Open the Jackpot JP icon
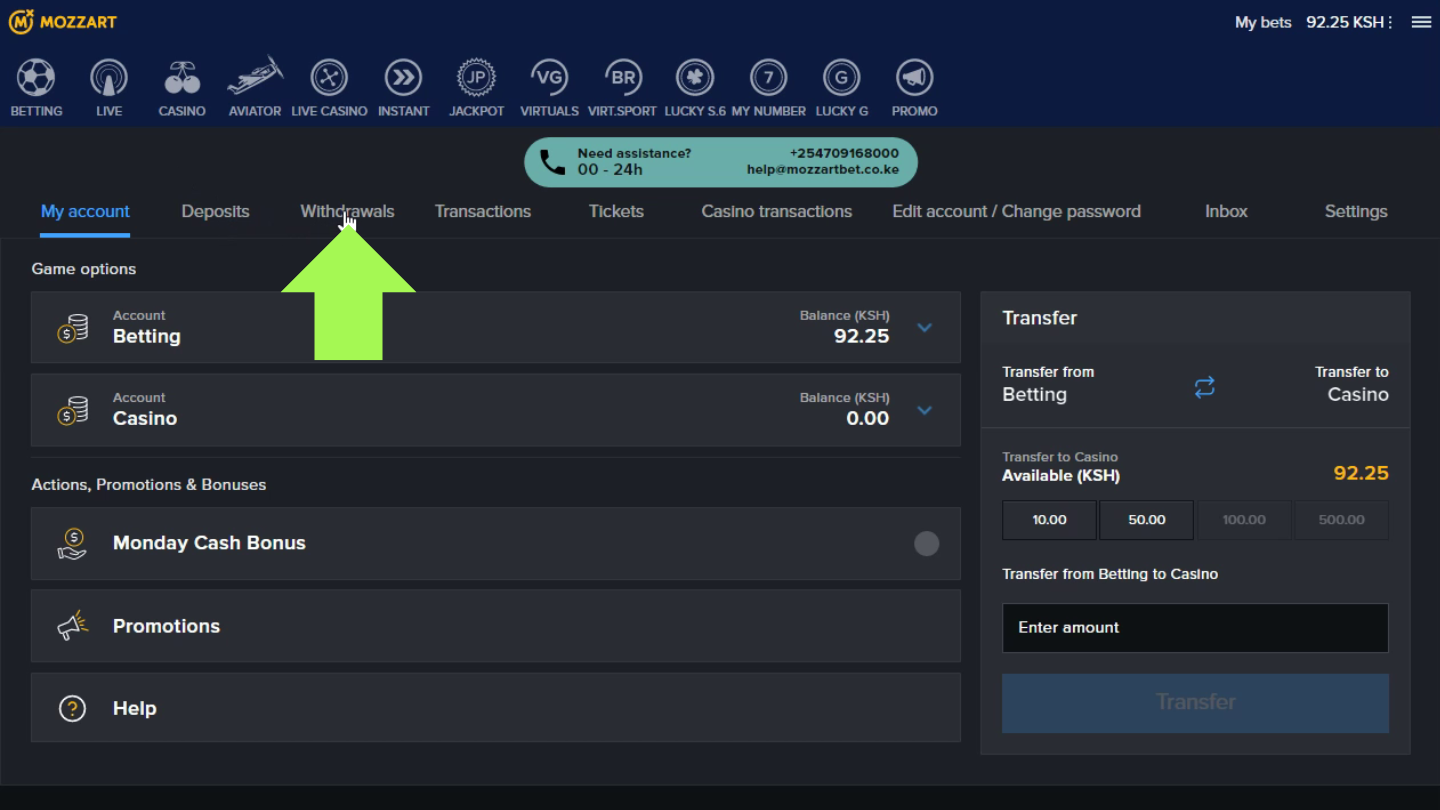Screen dimensions: 1440x810 coord(476,78)
